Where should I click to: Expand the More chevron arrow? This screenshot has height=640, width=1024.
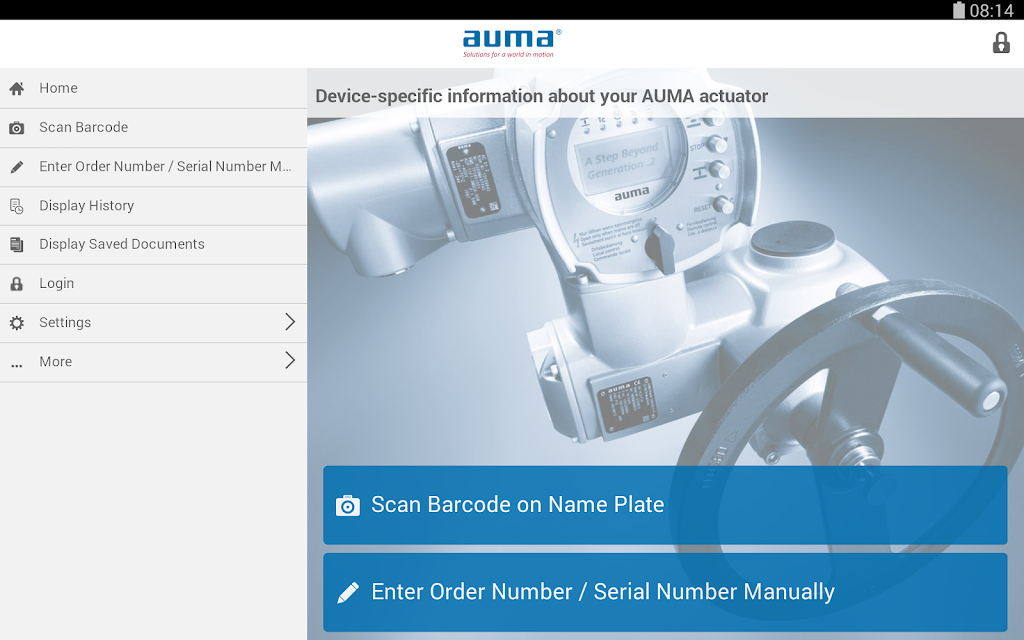coord(291,360)
